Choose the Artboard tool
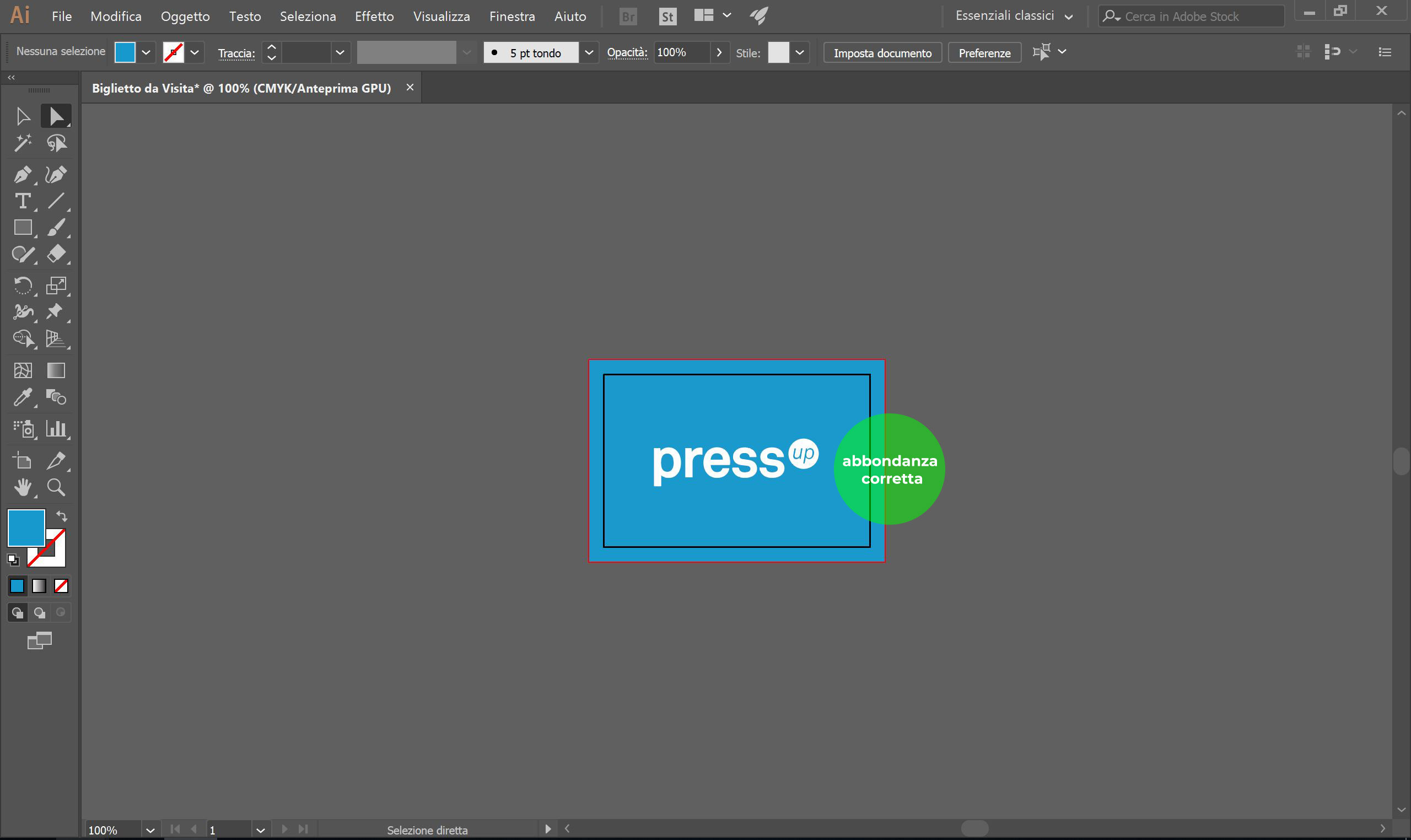Image resolution: width=1411 pixels, height=840 pixels. coord(23,461)
